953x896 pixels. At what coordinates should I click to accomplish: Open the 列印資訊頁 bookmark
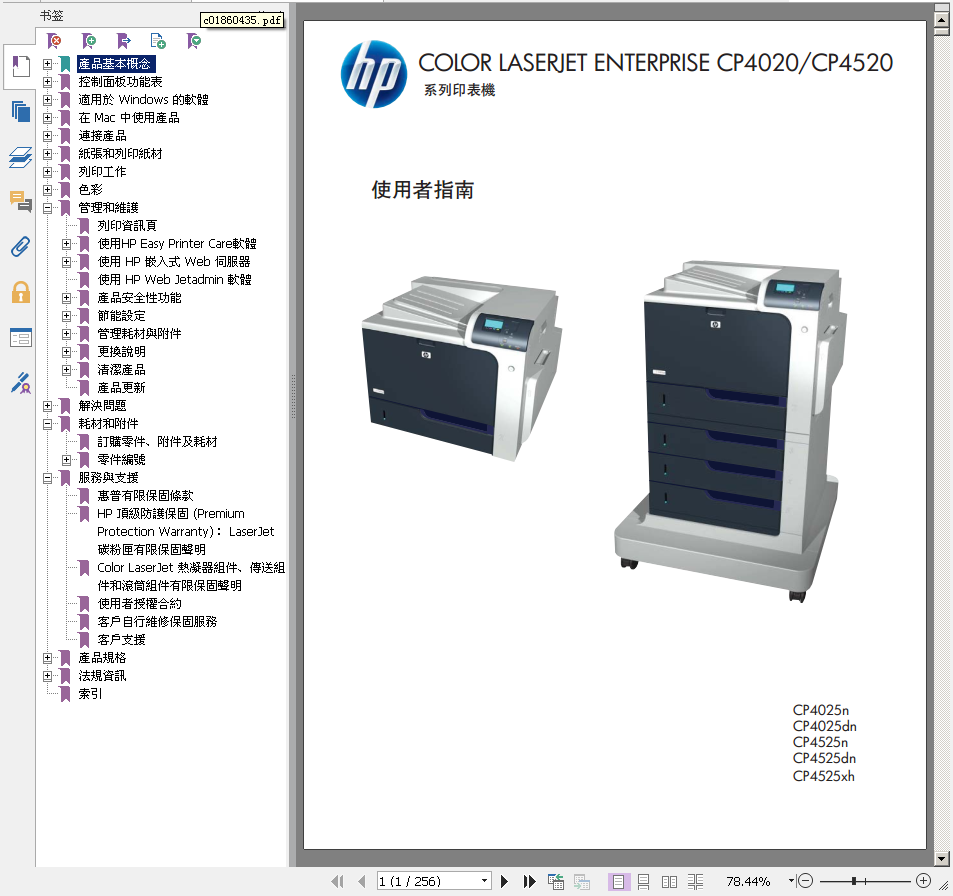coord(127,226)
